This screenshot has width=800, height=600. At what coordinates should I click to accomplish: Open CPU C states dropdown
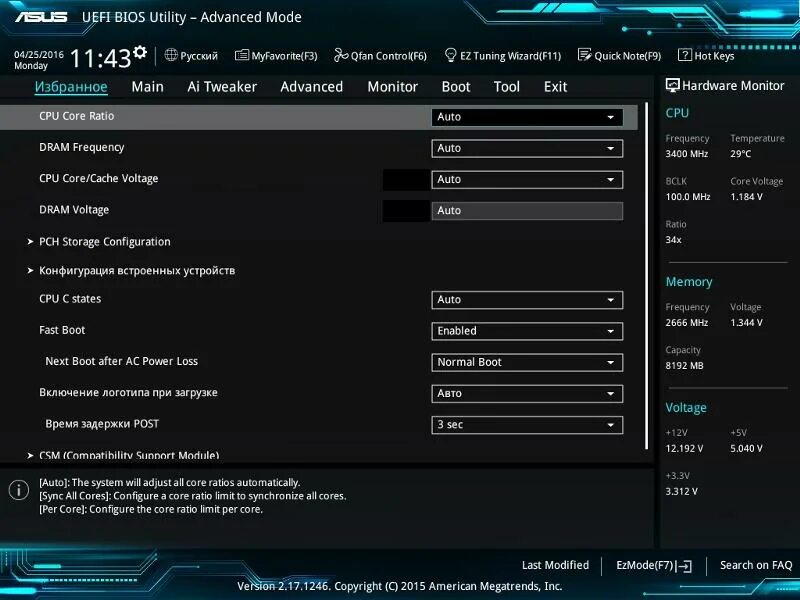coord(527,300)
